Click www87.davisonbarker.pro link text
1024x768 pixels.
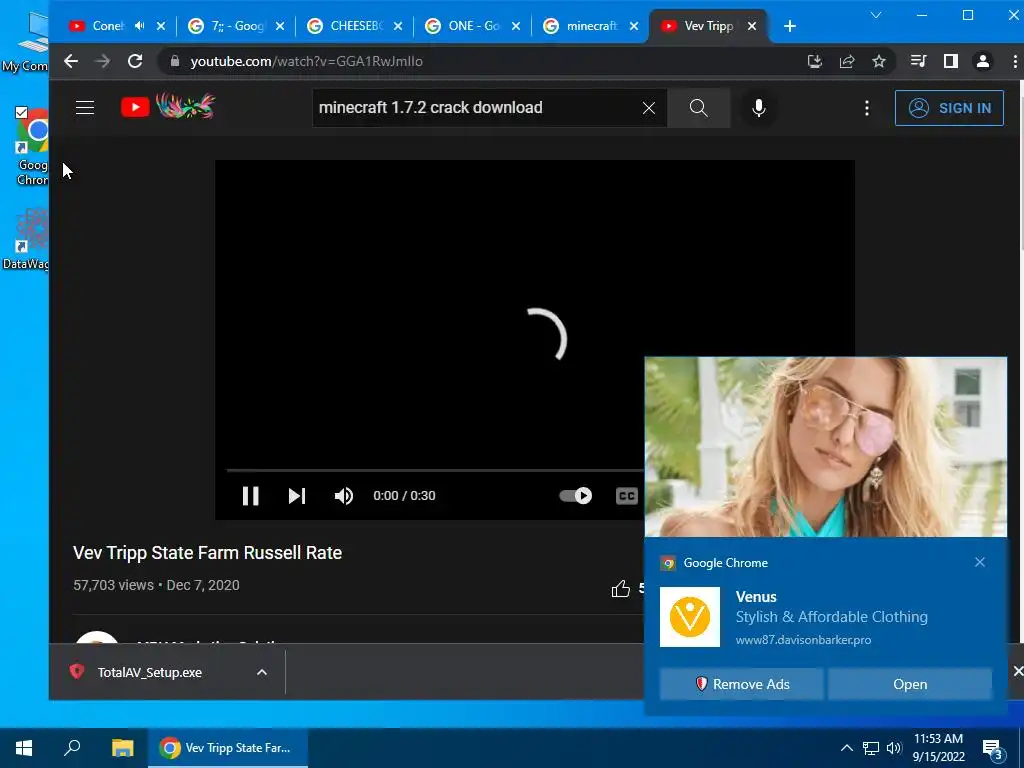(x=803, y=640)
